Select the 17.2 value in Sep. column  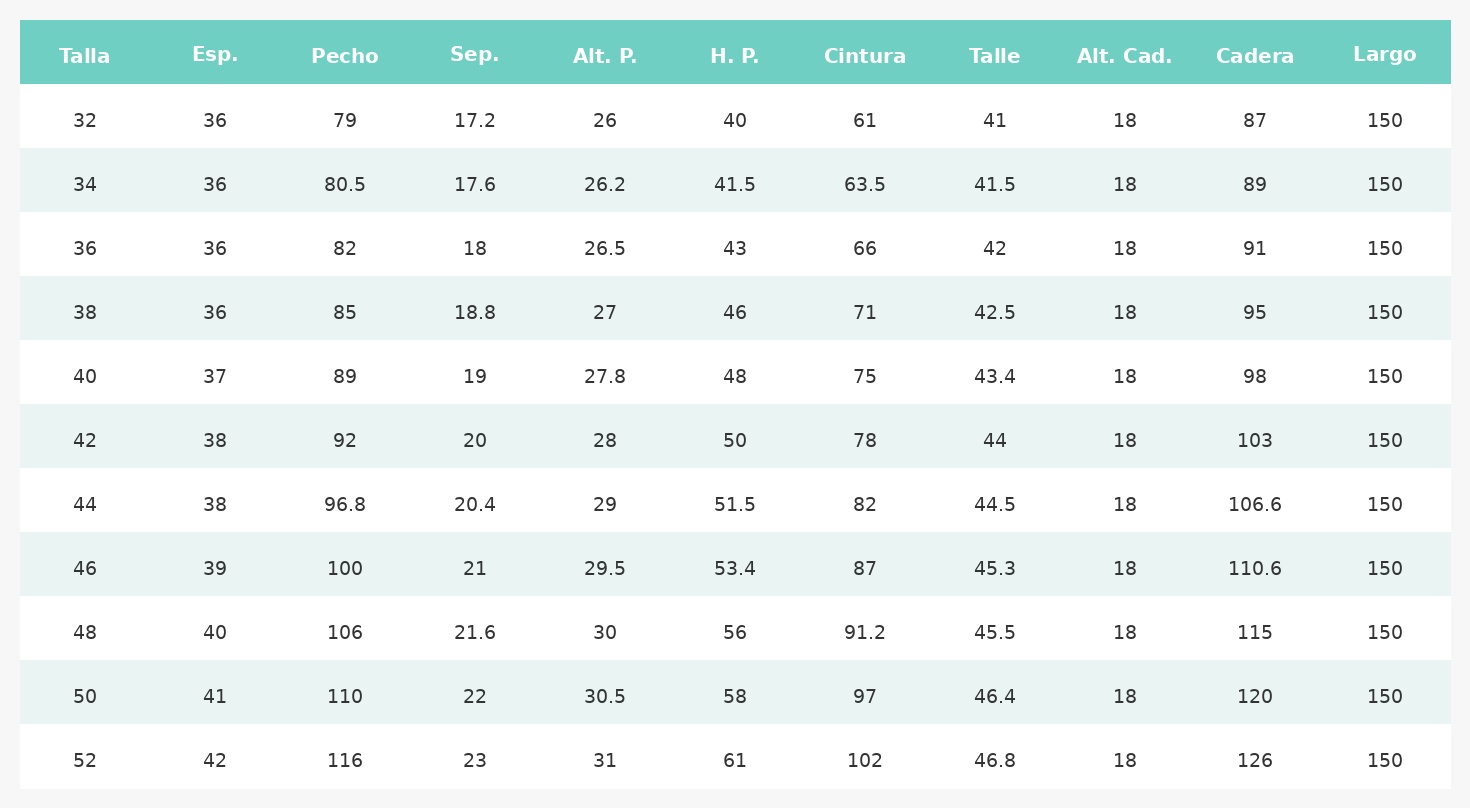tap(475, 121)
